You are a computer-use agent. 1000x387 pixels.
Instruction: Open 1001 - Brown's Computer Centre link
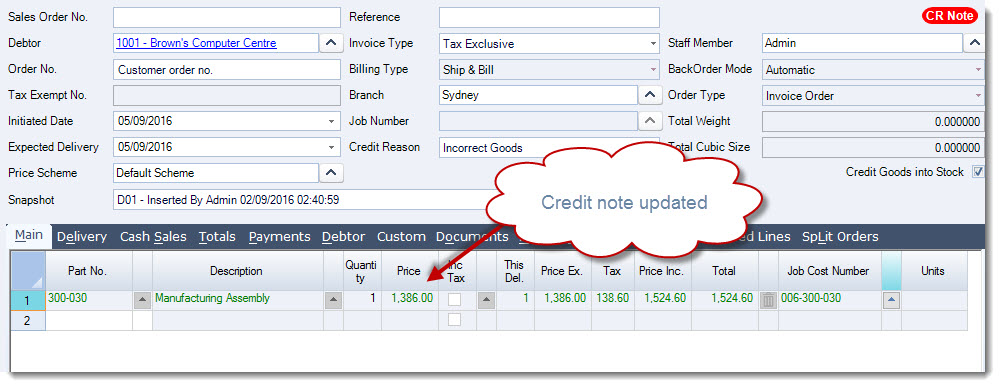pos(196,43)
